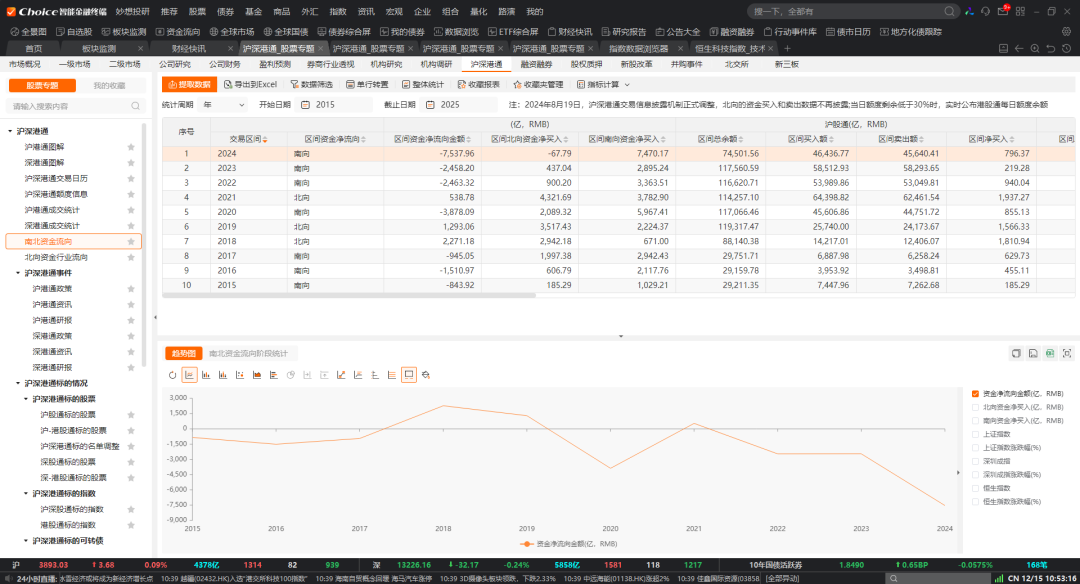Open the 统计周期 dropdown
This screenshot has height=584, width=1080.
[224, 104]
